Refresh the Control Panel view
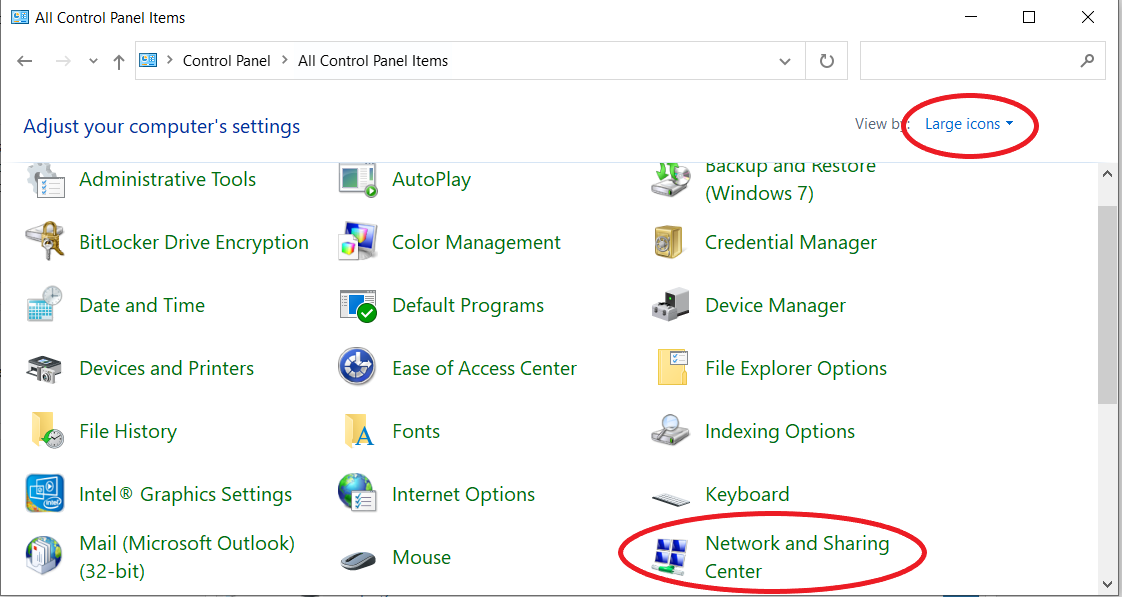Image resolution: width=1122 pixels, height=597 pixels. (x=826, y=61)
